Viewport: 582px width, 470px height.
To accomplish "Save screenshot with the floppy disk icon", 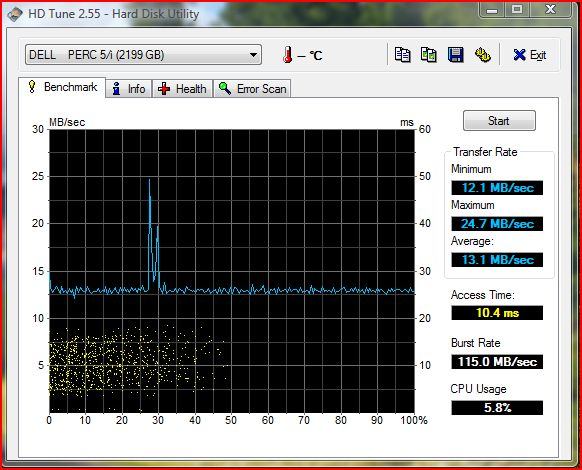I will point(455,55).
